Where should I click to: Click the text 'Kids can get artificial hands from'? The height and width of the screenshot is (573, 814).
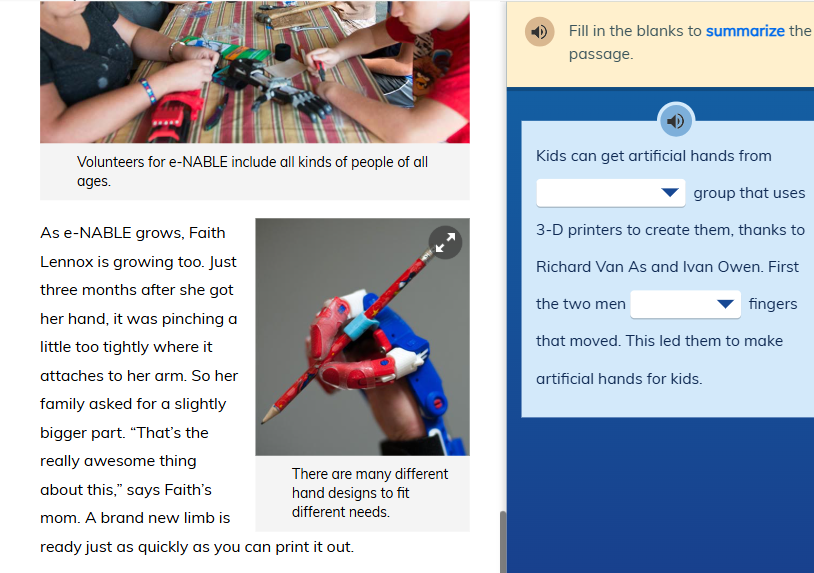point(654,156)
